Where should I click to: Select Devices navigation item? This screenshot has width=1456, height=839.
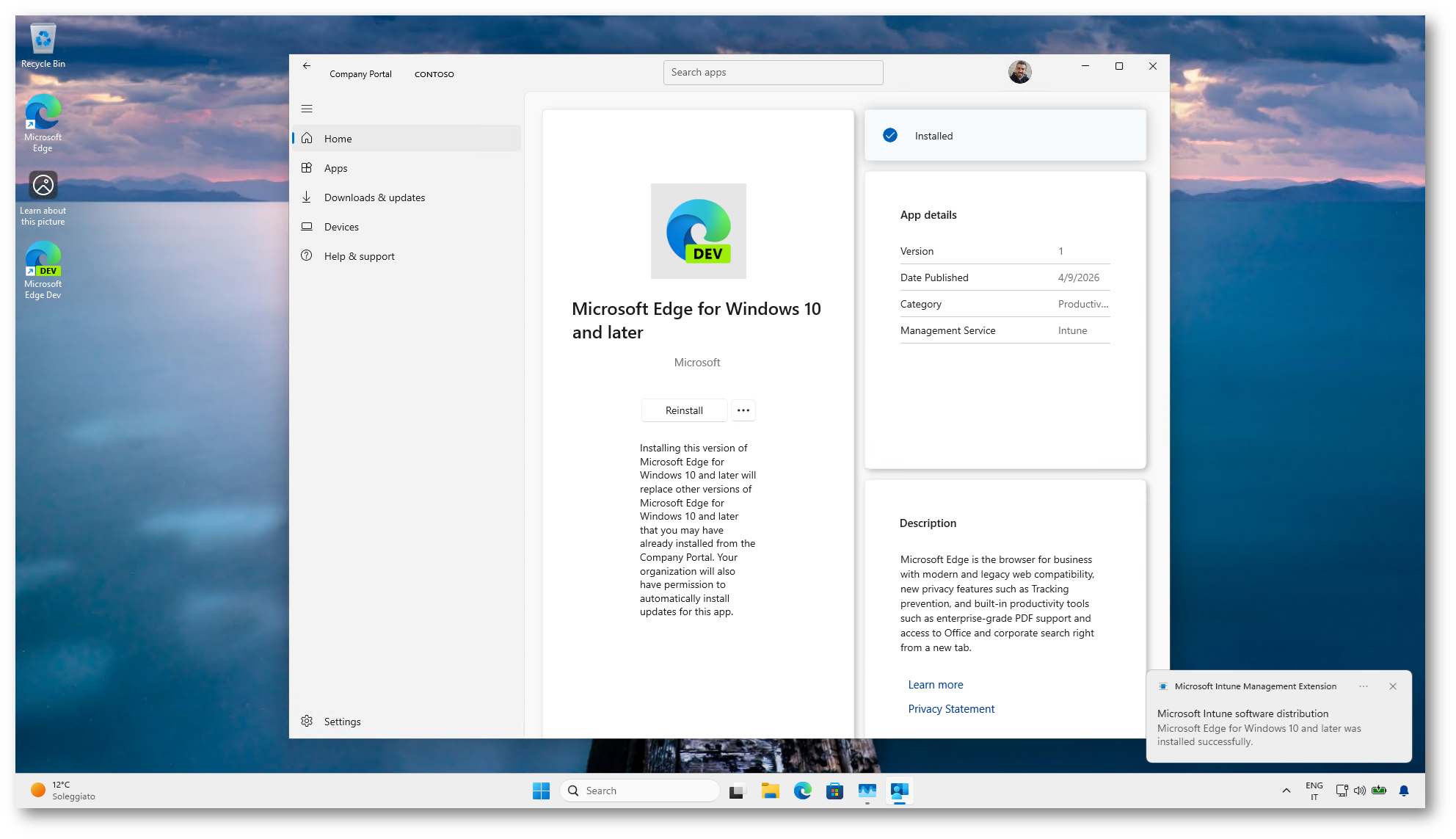tap(341, 227)
